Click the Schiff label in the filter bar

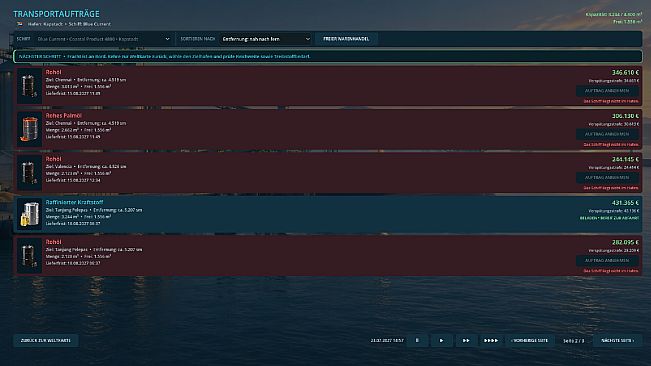click(24, 39)
